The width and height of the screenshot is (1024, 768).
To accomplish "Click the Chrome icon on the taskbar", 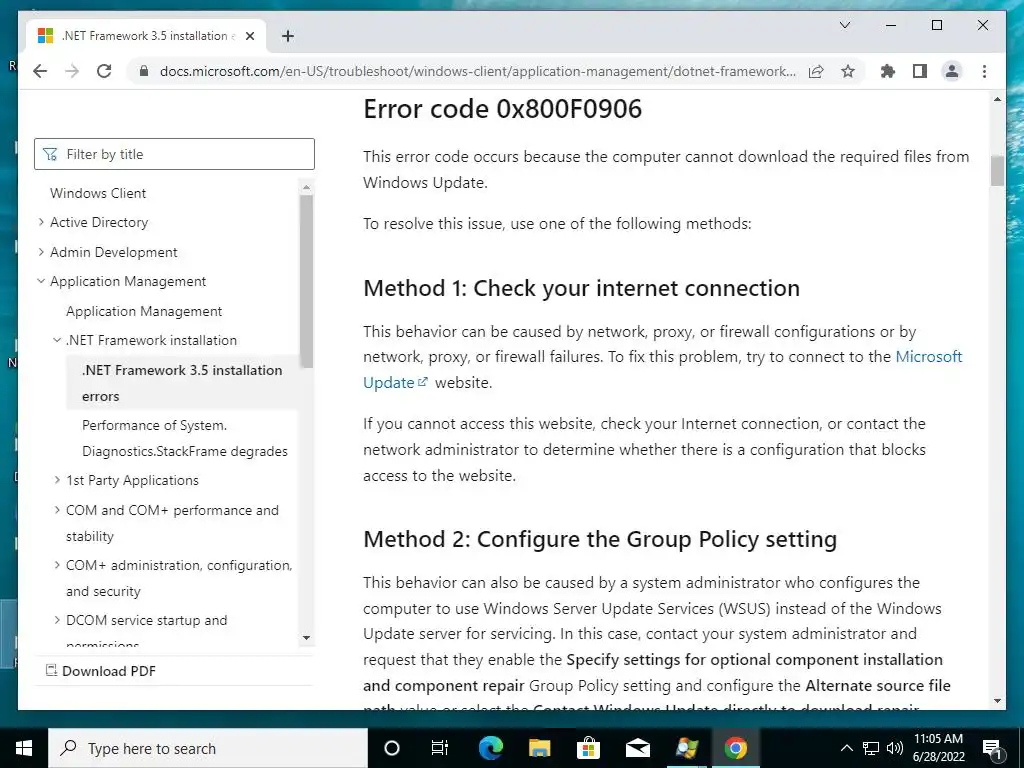I will click(735, 748).
